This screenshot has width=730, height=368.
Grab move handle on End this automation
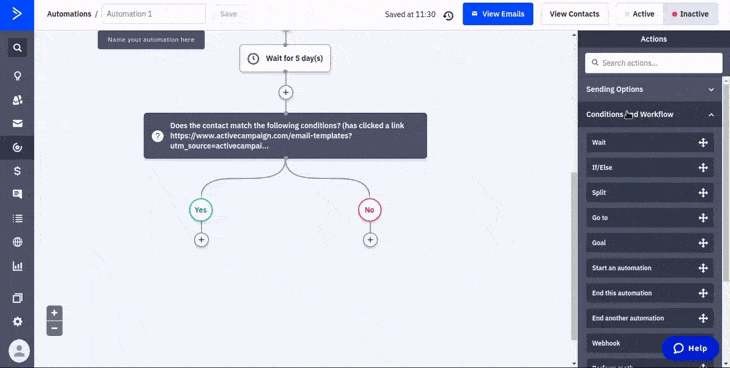tap(703, 293)
